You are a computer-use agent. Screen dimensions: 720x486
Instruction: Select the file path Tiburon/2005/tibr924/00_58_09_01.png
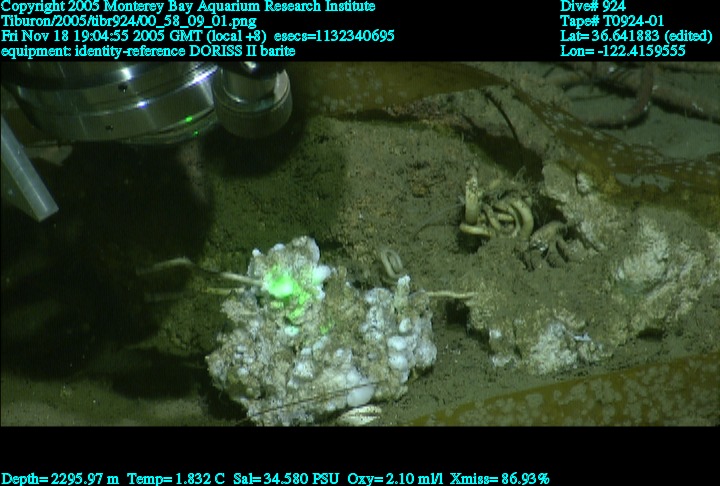point(129,21)
